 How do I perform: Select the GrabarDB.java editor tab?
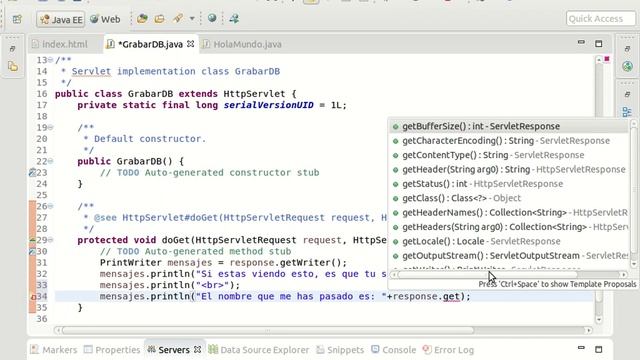(x=150, y=44)
